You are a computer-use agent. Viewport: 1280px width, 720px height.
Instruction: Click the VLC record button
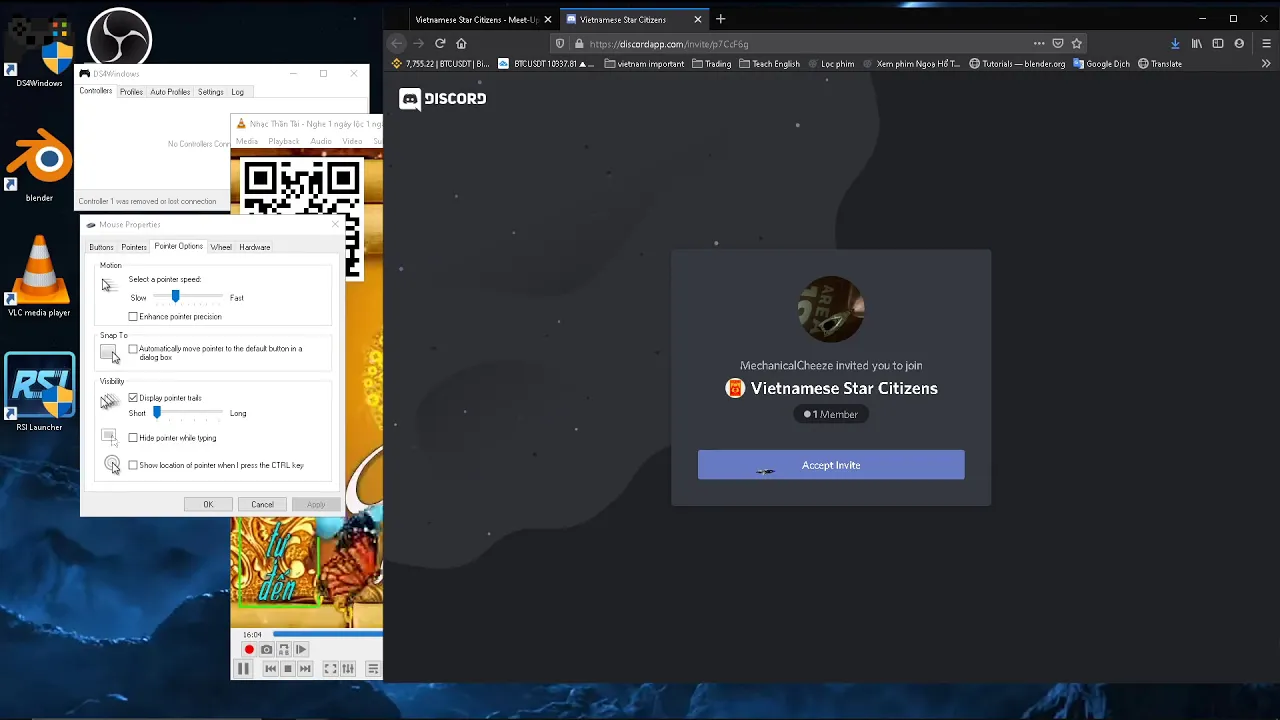(249, 650)
